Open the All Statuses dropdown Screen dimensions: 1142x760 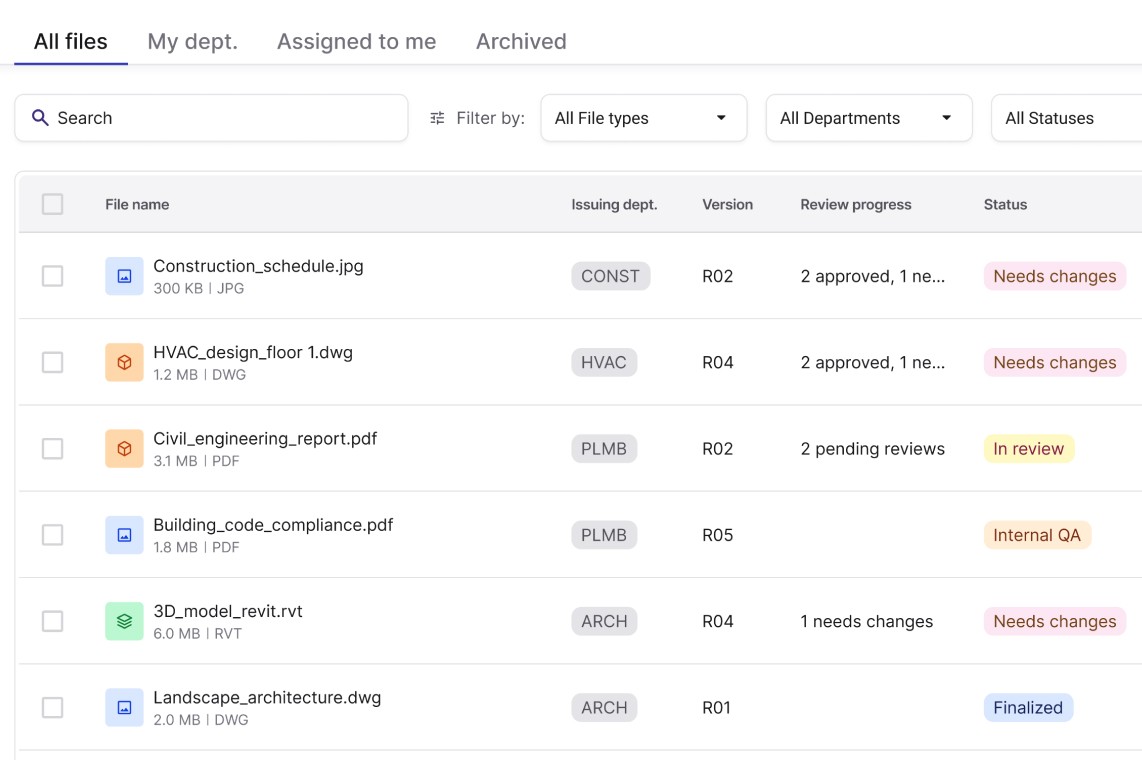point(1065,118)
